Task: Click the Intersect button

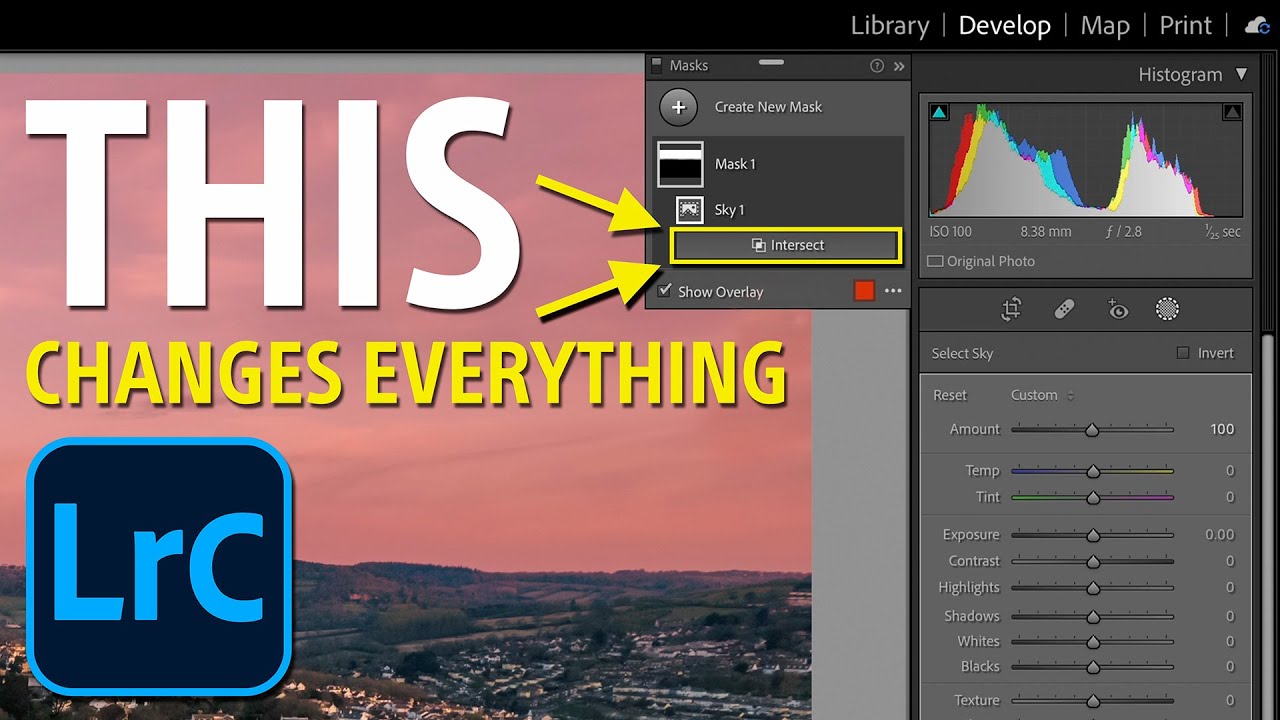Action: point(786,245)
